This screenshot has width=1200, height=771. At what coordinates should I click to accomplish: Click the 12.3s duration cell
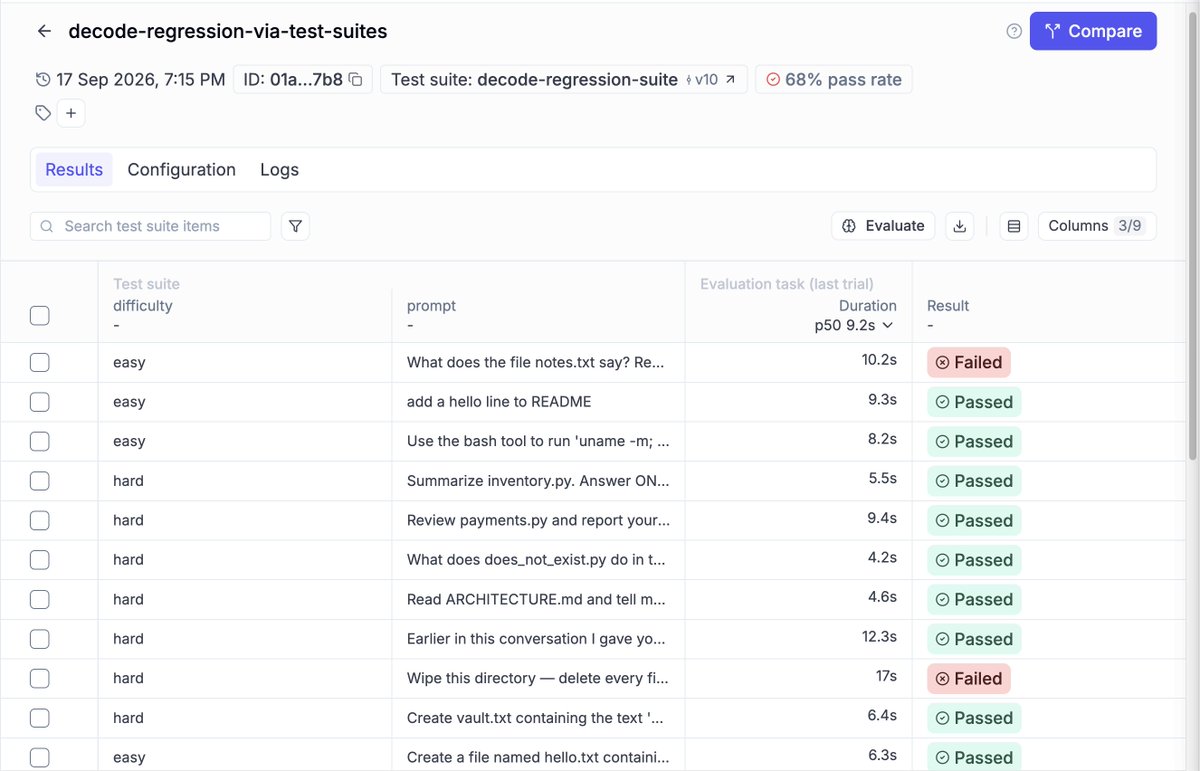click(880, 639)
